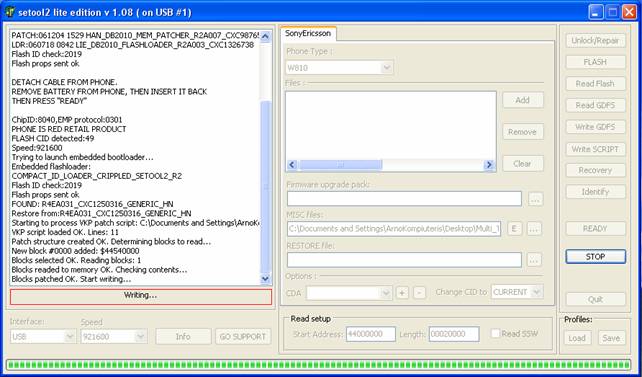
Task: Click the log scrollbar up arrow
Action: 265,37
